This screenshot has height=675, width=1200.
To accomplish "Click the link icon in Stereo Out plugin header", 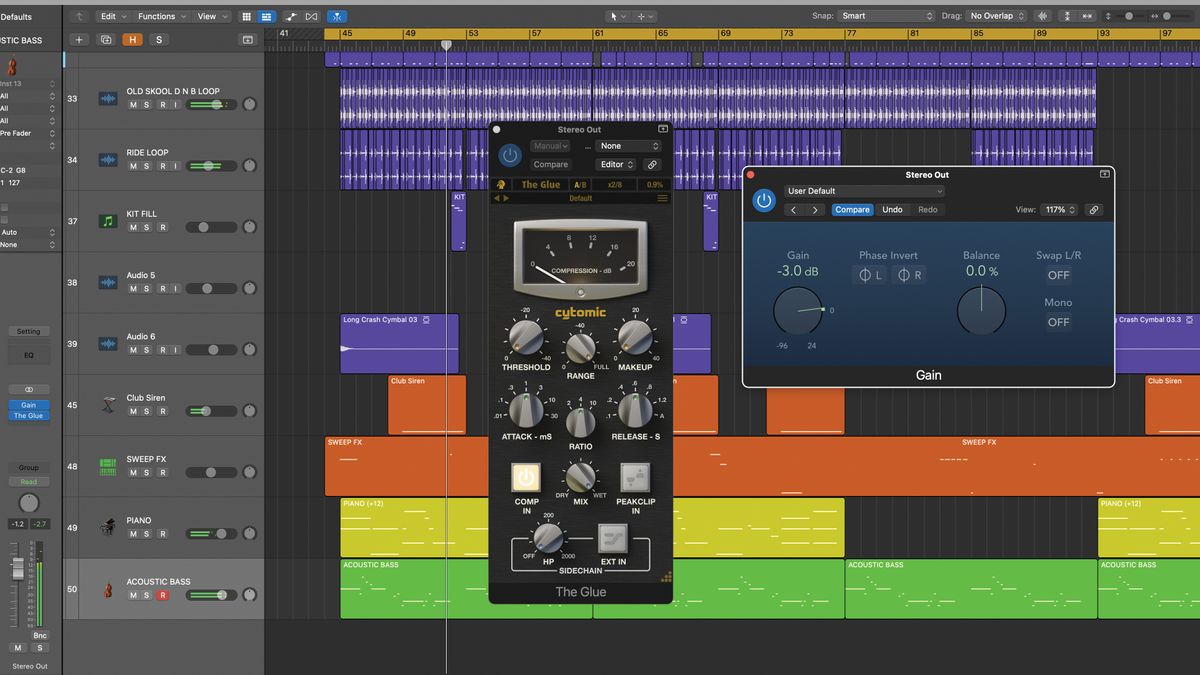I will point(1095,210).
